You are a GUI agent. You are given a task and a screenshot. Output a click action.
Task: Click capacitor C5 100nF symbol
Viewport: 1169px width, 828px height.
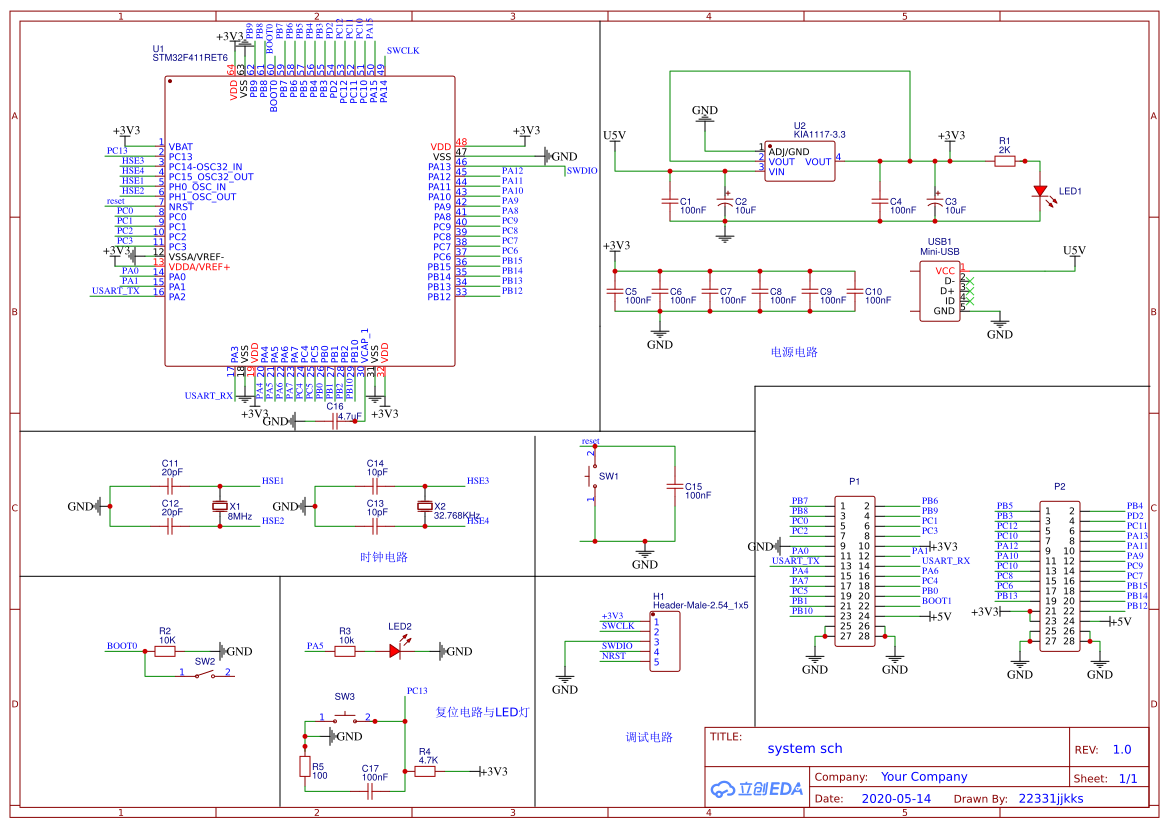614,291
